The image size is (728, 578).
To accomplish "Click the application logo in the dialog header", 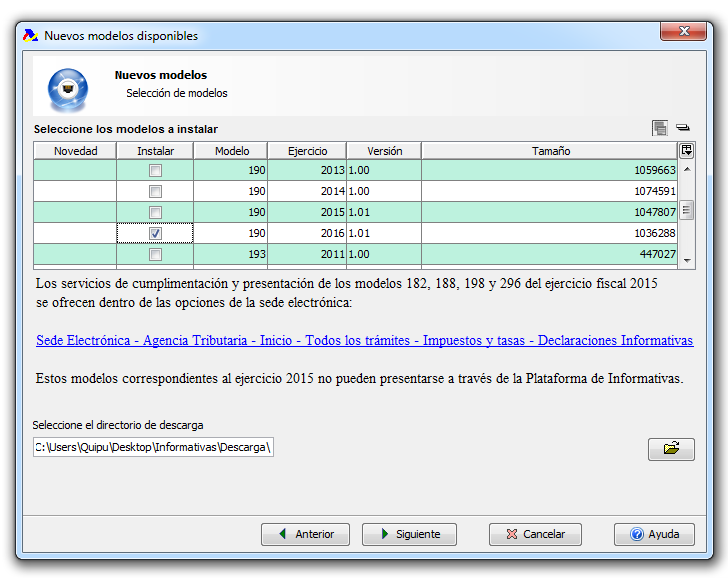I will pos(69,87).
